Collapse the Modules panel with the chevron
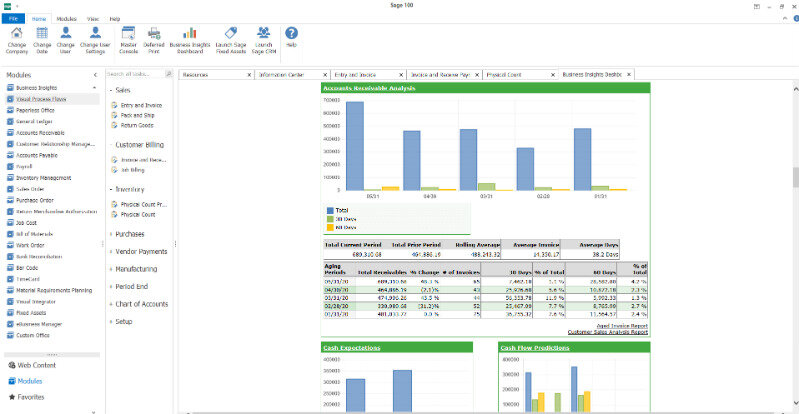799x414 pixels. (x=95, y=75)
